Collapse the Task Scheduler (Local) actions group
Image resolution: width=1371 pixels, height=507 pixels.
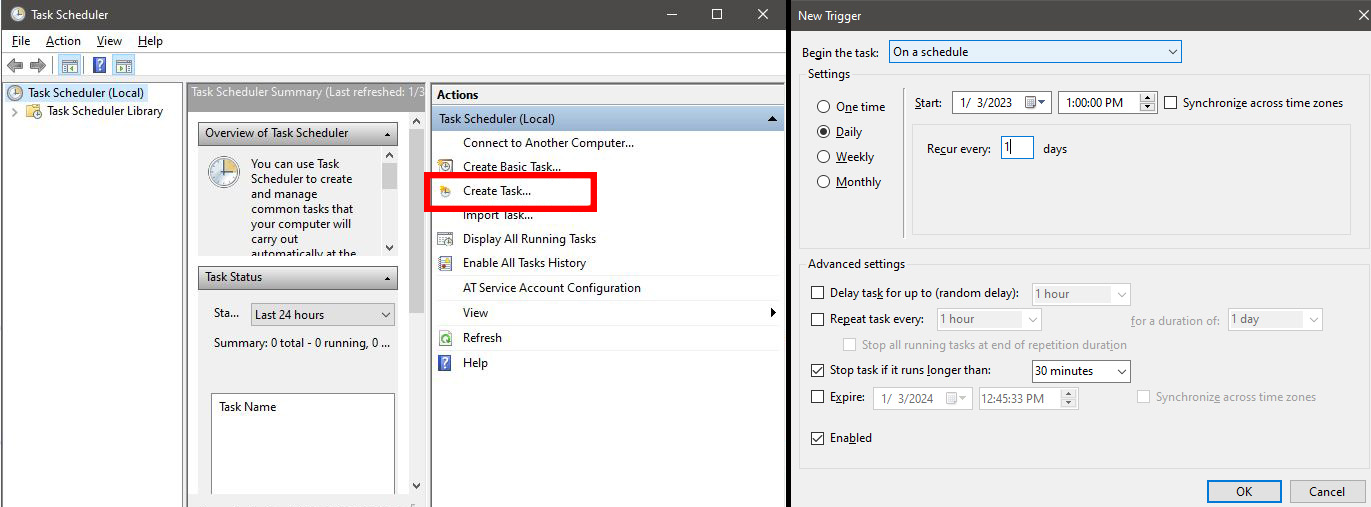point(772,119)
